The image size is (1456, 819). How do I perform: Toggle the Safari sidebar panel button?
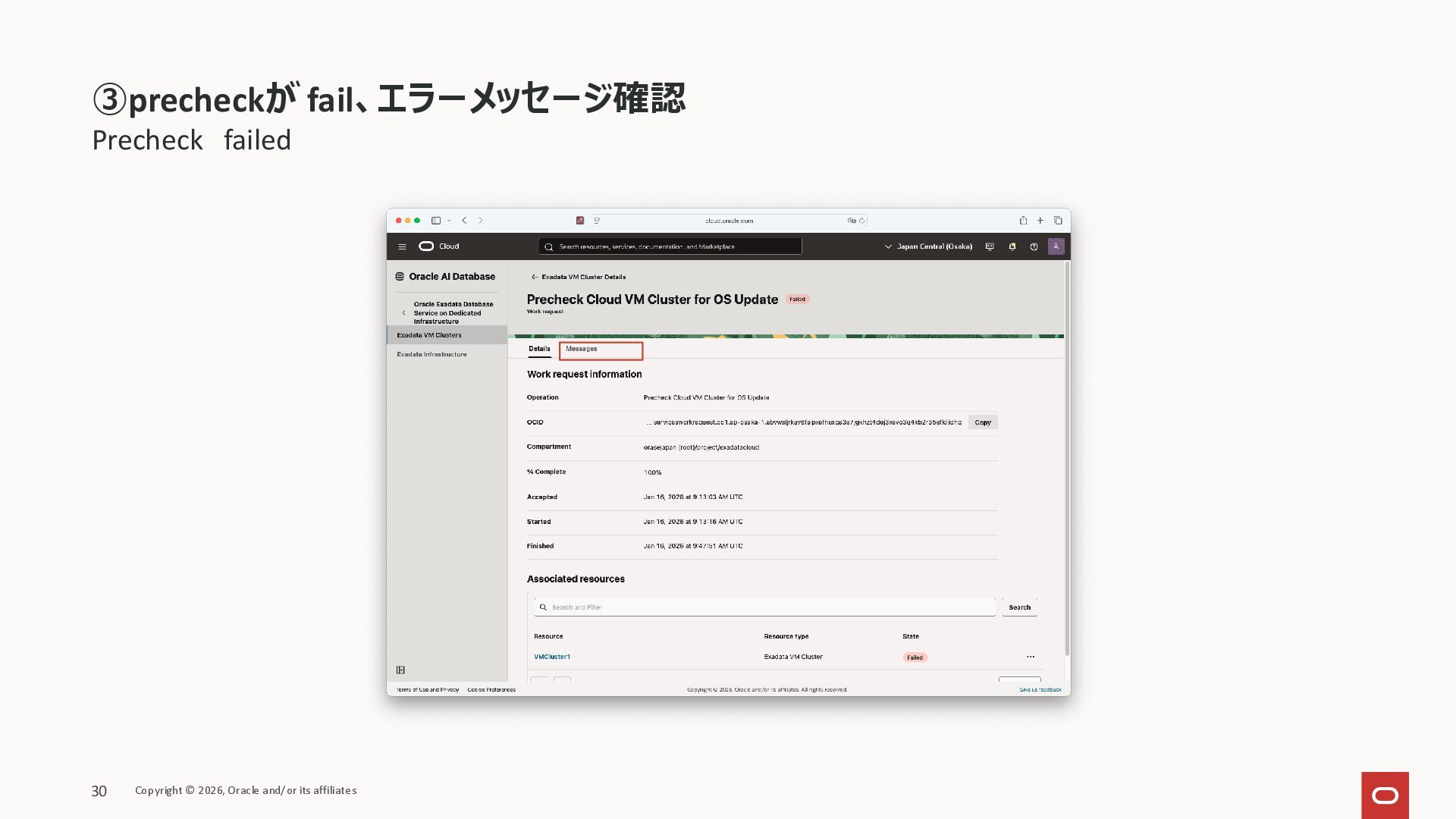[x=436, y=221]
